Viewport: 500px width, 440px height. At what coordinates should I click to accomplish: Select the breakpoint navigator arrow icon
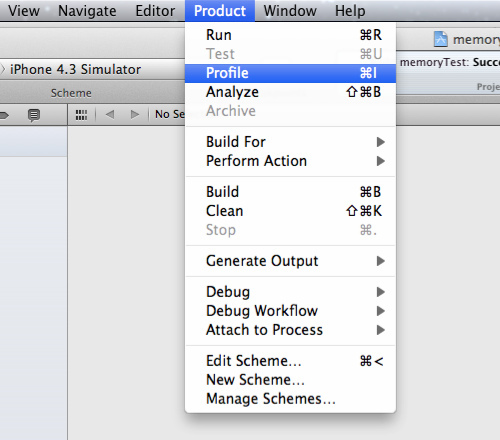pyautogui.click(x=4, y=115)
